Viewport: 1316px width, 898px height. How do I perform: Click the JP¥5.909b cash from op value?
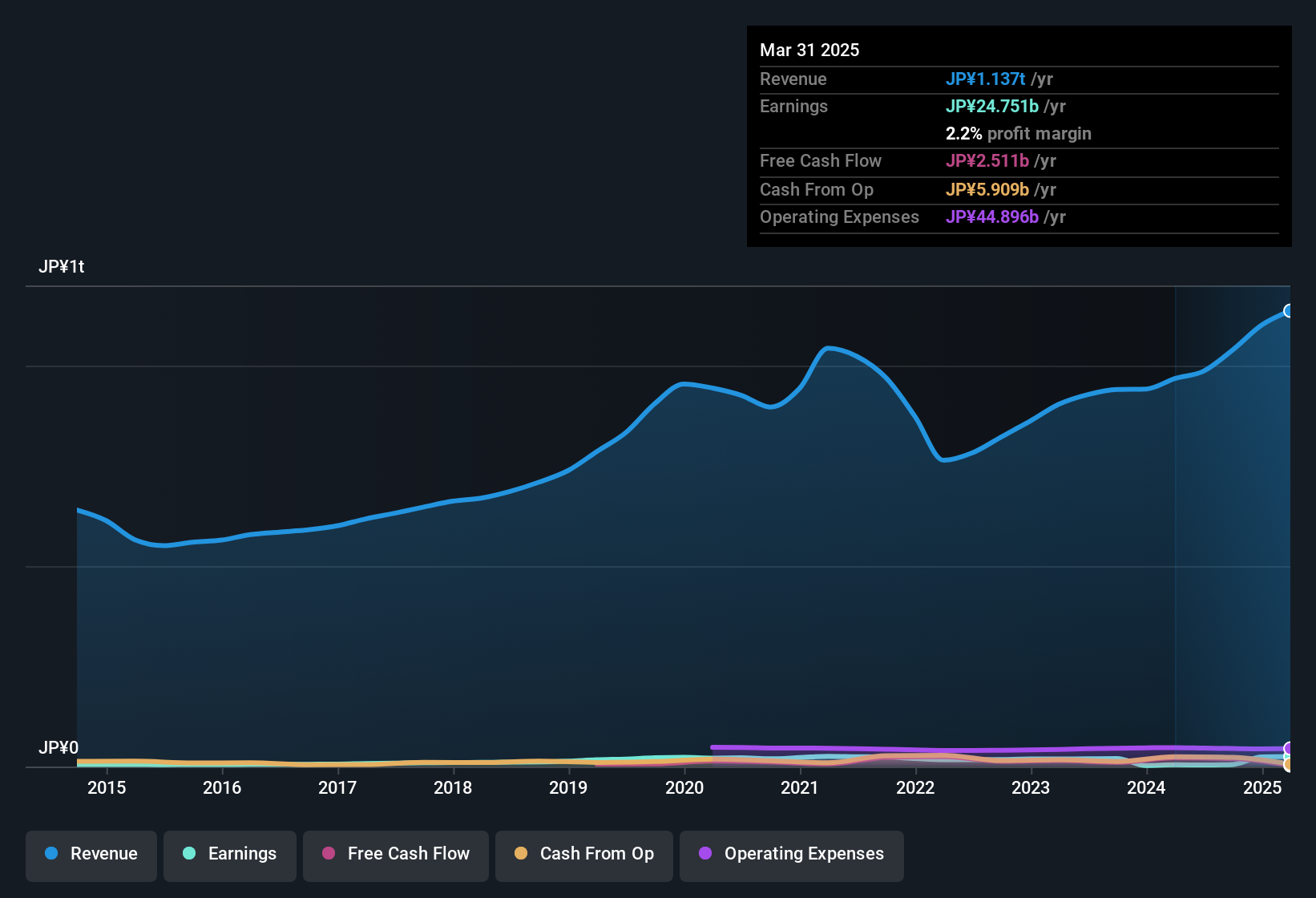[987, 189]
